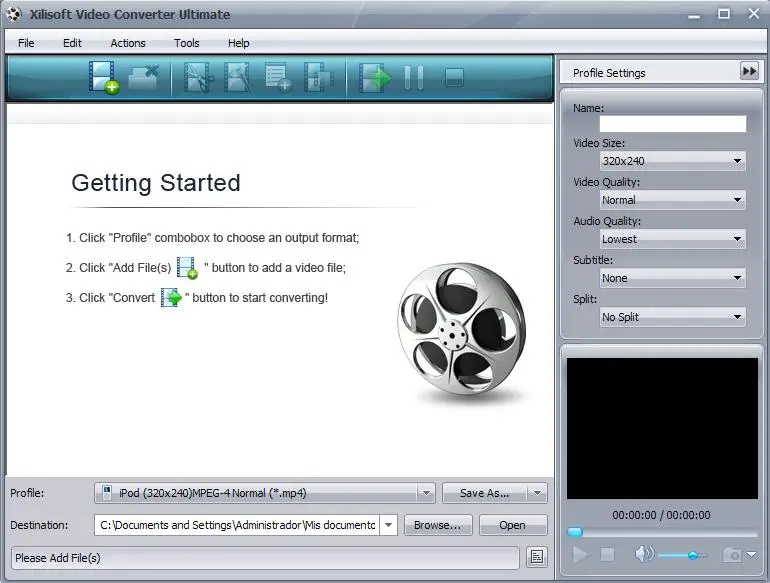The height and width of the screenshot is (583, 770).
Task: Click the '00:00:00 / 00:00:00' time display
Action: (x=661, y=515)
